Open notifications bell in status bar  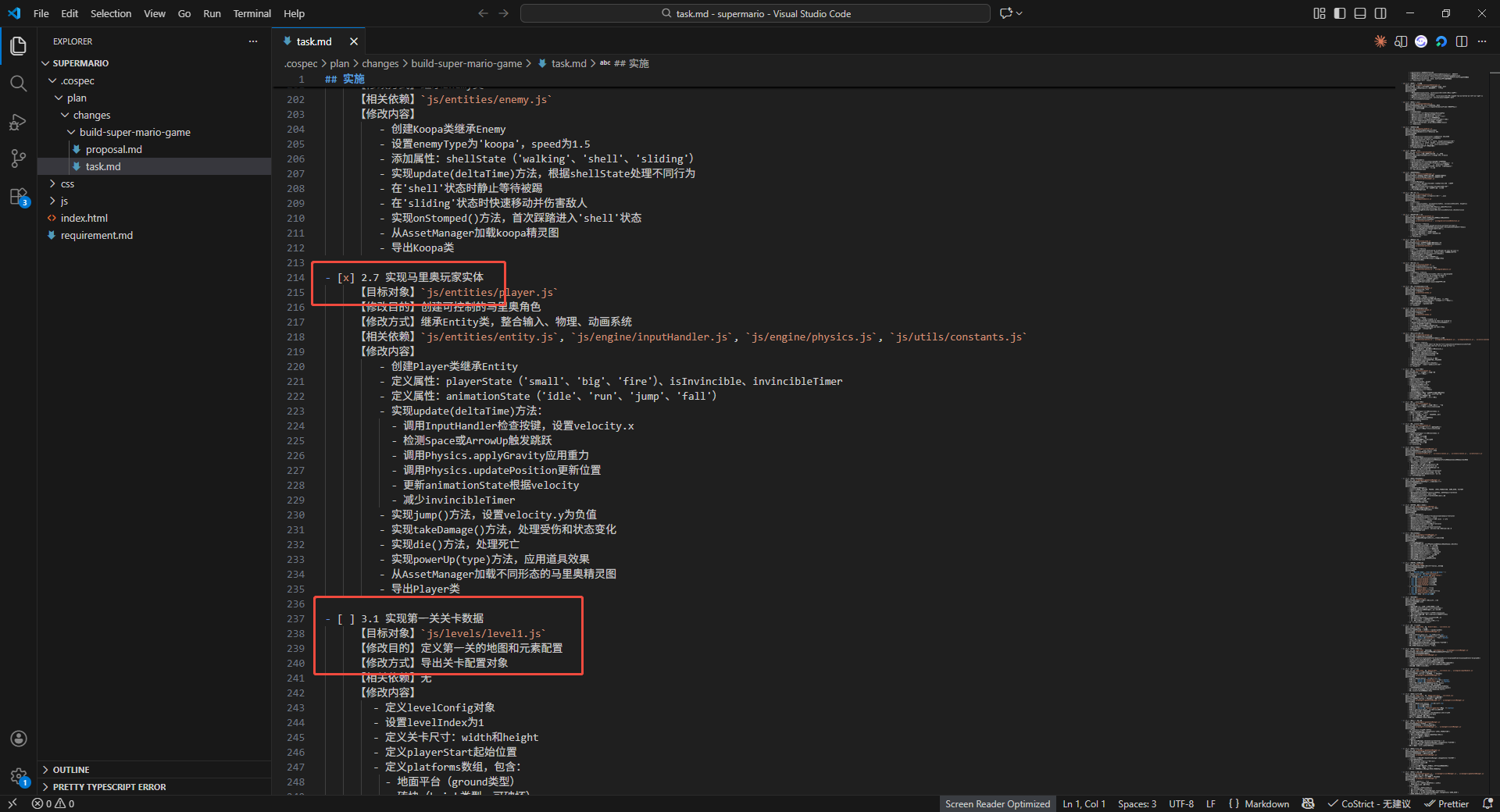point(1487,803)
